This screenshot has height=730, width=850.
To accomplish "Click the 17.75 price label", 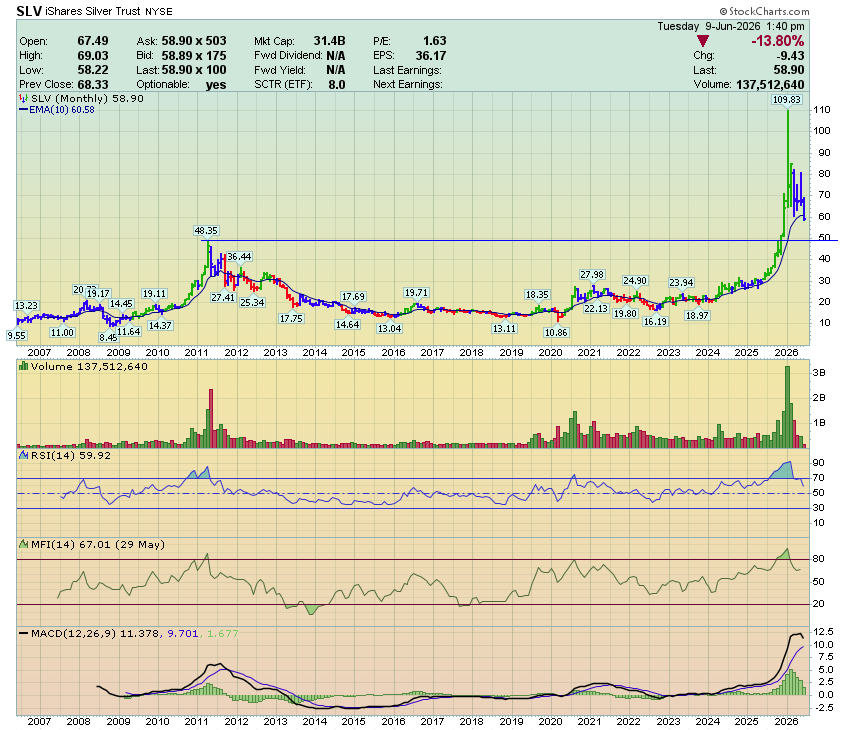I will (291, 319).
